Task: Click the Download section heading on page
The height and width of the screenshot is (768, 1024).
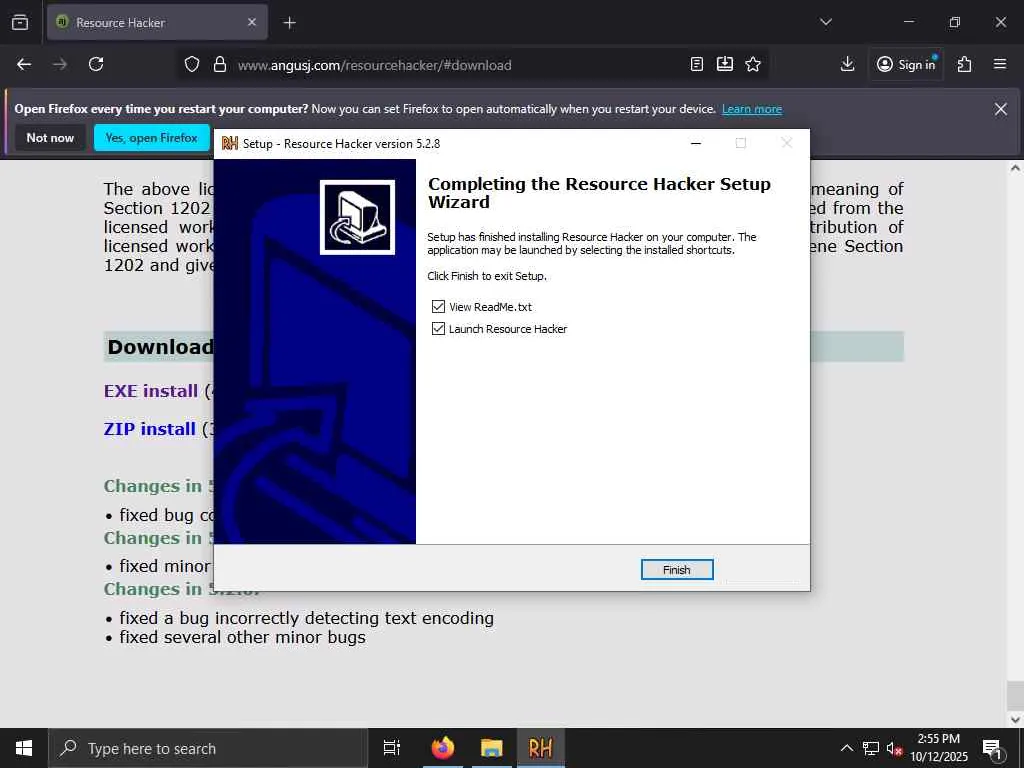Action: click(x=160, y=347)
